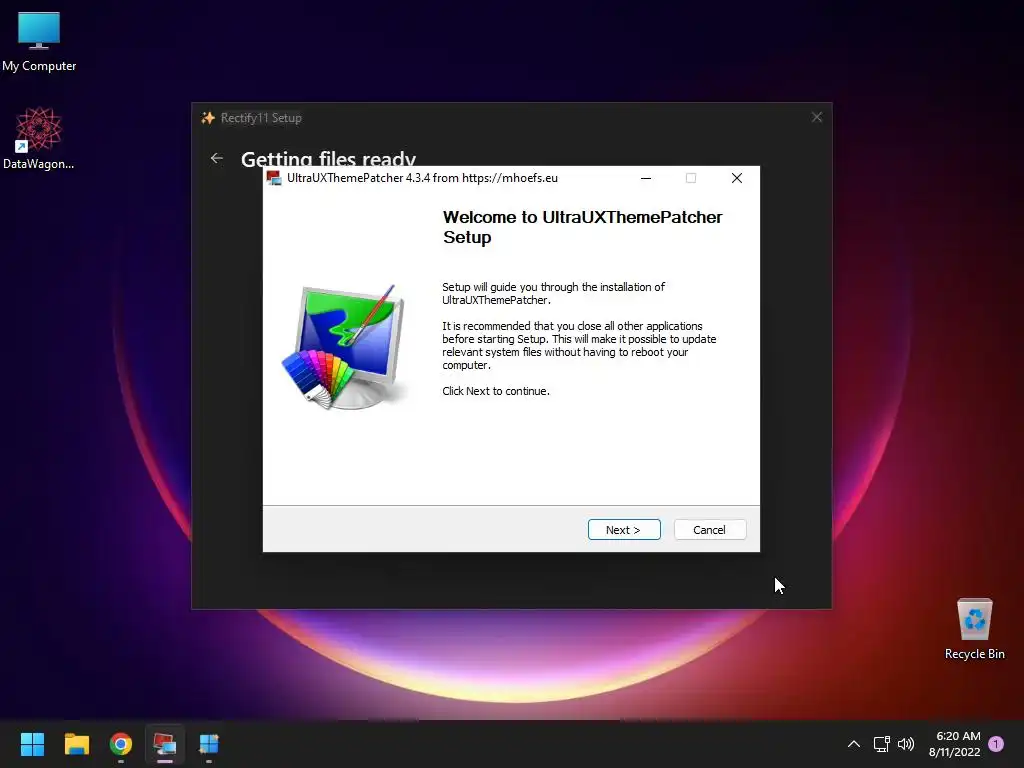The height and width of the screenshot is (768, 1024).
Task: Select the Recycle Bin desktop icon
Action: (x=974, y=629)
